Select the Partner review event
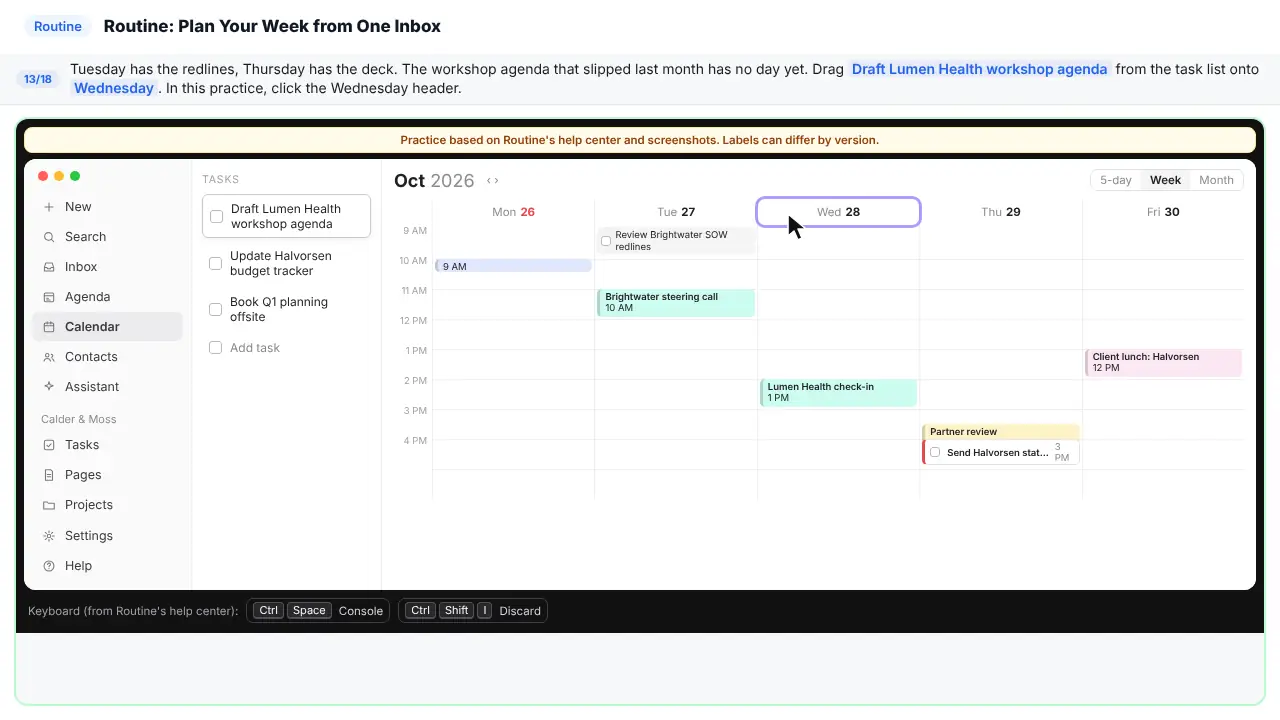 pos(1001,432)
